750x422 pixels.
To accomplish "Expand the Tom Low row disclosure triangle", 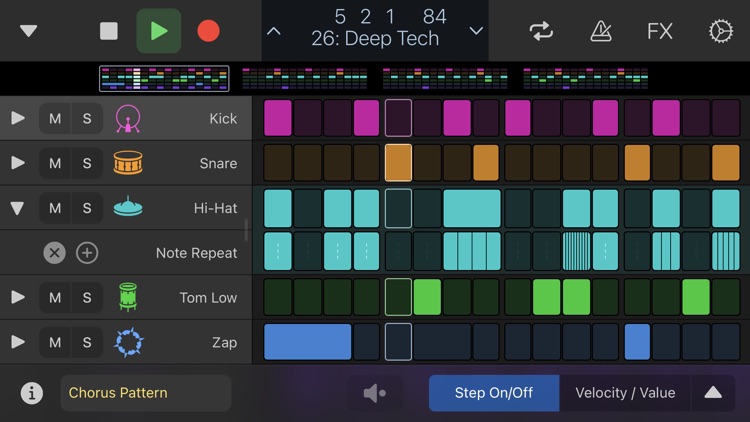I will 18,297.
